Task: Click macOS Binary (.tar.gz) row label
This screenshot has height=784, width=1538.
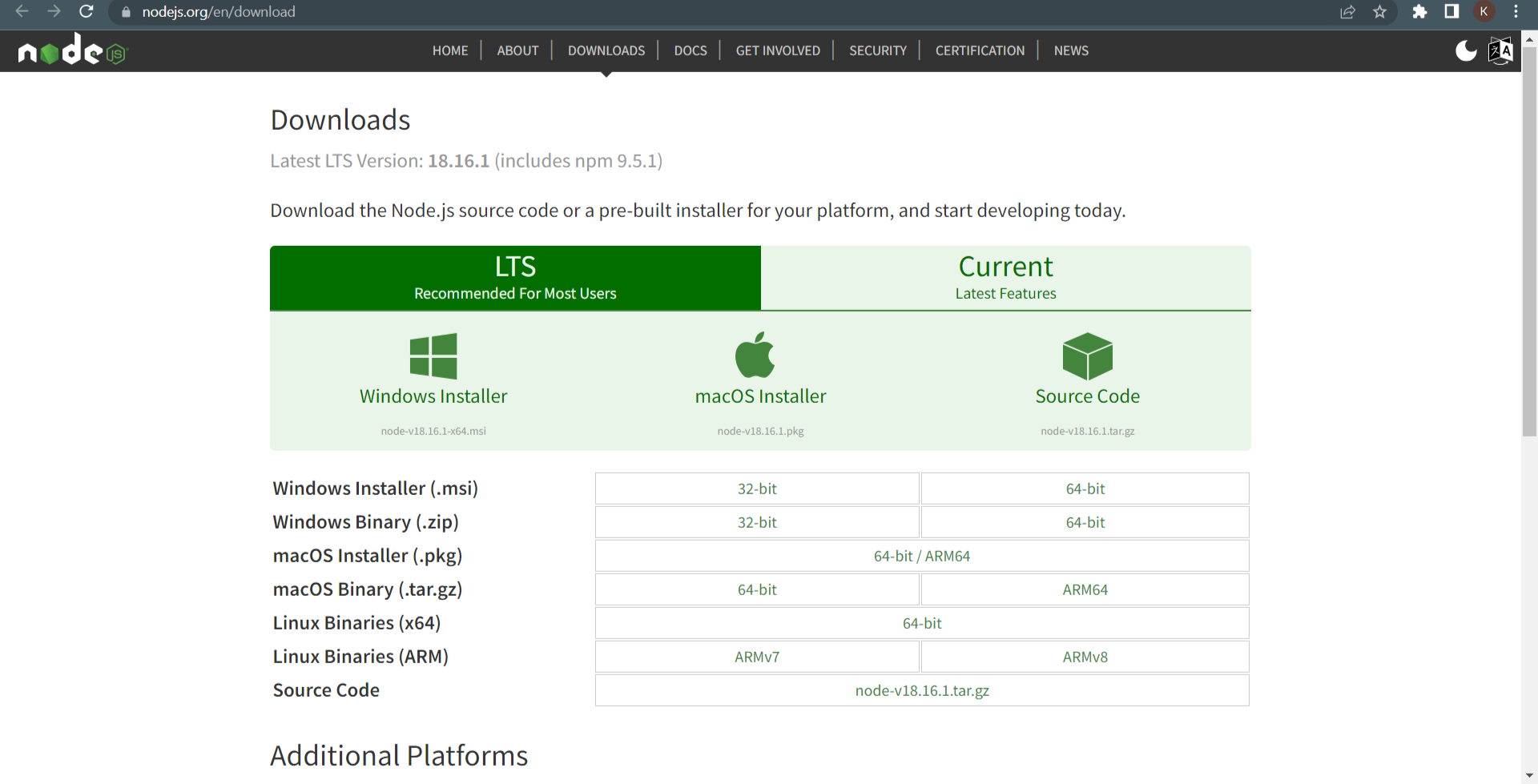Action: click(x=367, y=589)
